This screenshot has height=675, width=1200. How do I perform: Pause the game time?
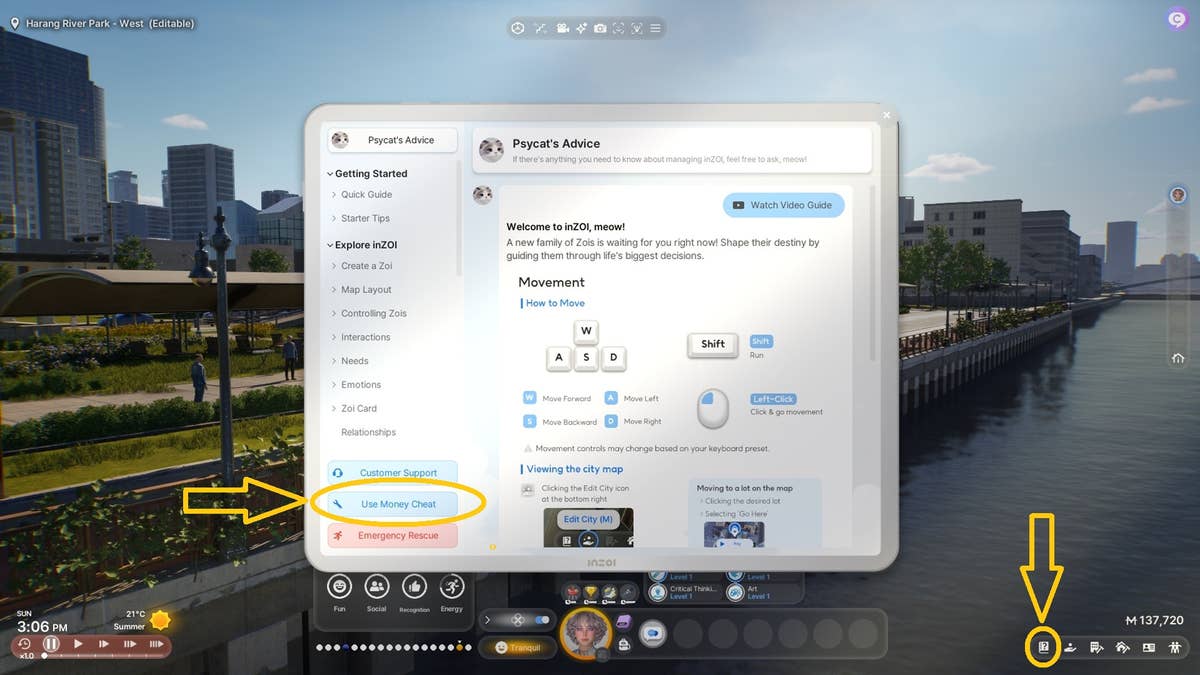click(x=51, y=644)
